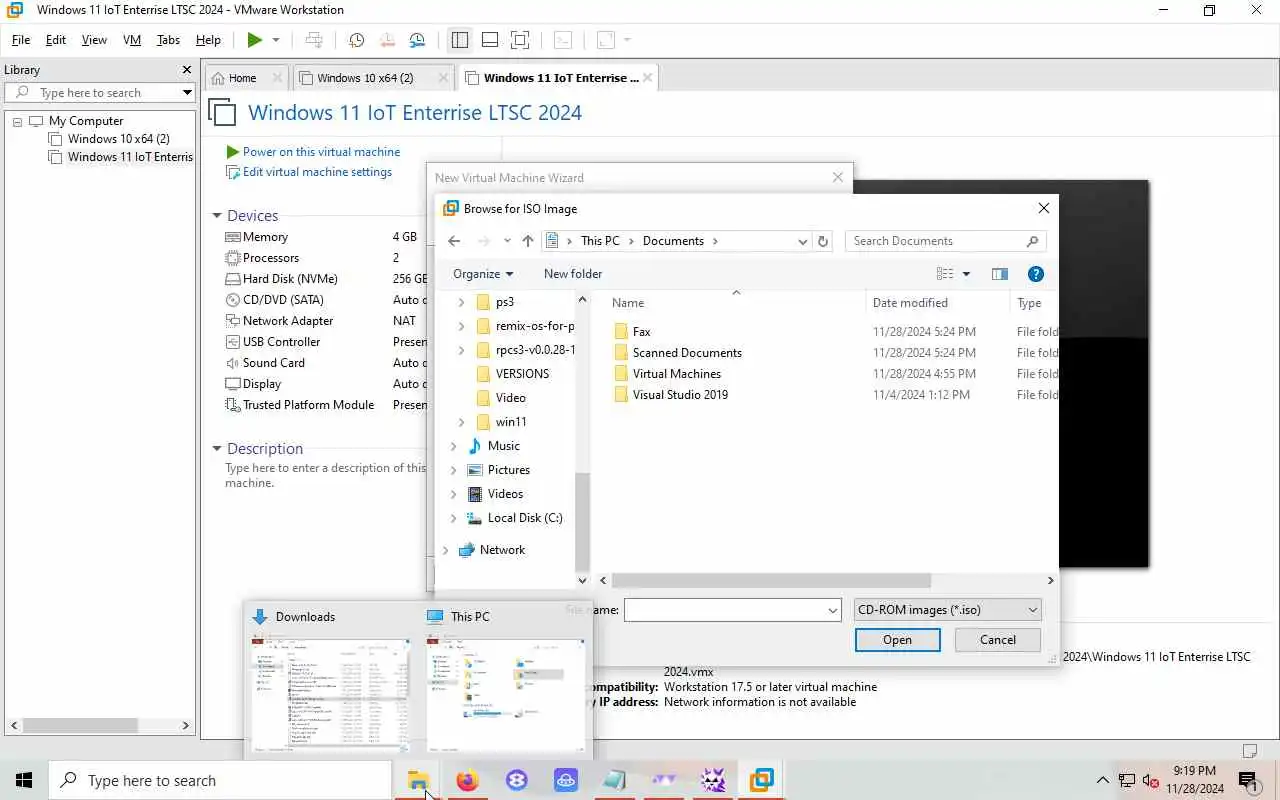Screen dimensions: 1280x800
Task: Select Windows 11 IoT Enterprise in library tree
Action: tap(122, 157)
